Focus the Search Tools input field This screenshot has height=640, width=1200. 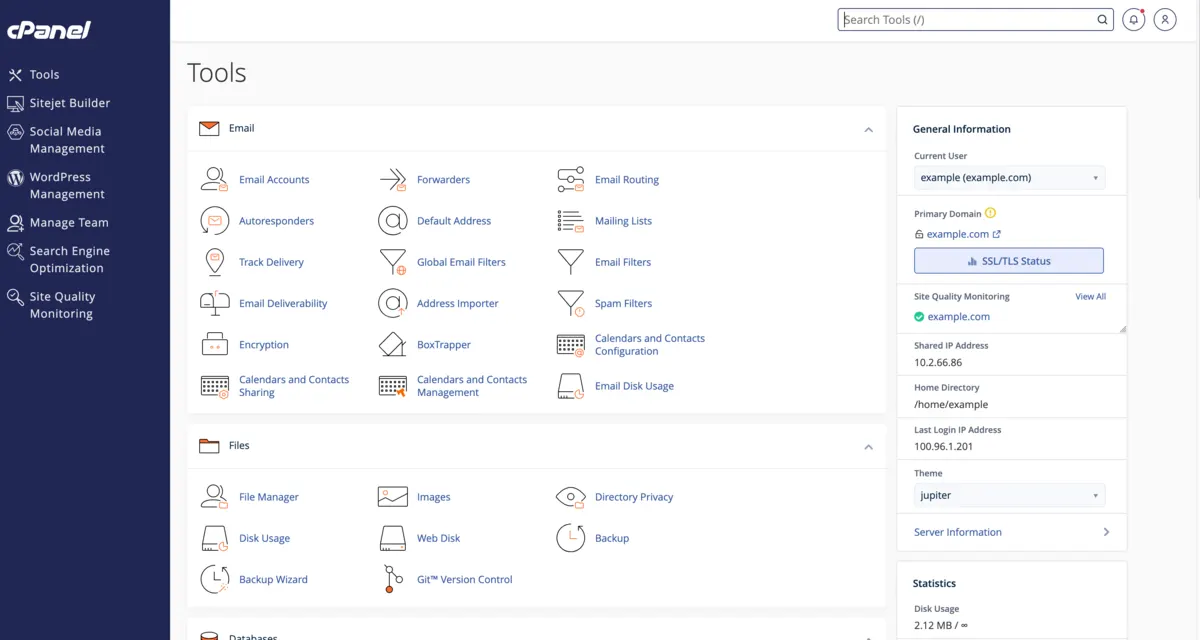[966, 19]
